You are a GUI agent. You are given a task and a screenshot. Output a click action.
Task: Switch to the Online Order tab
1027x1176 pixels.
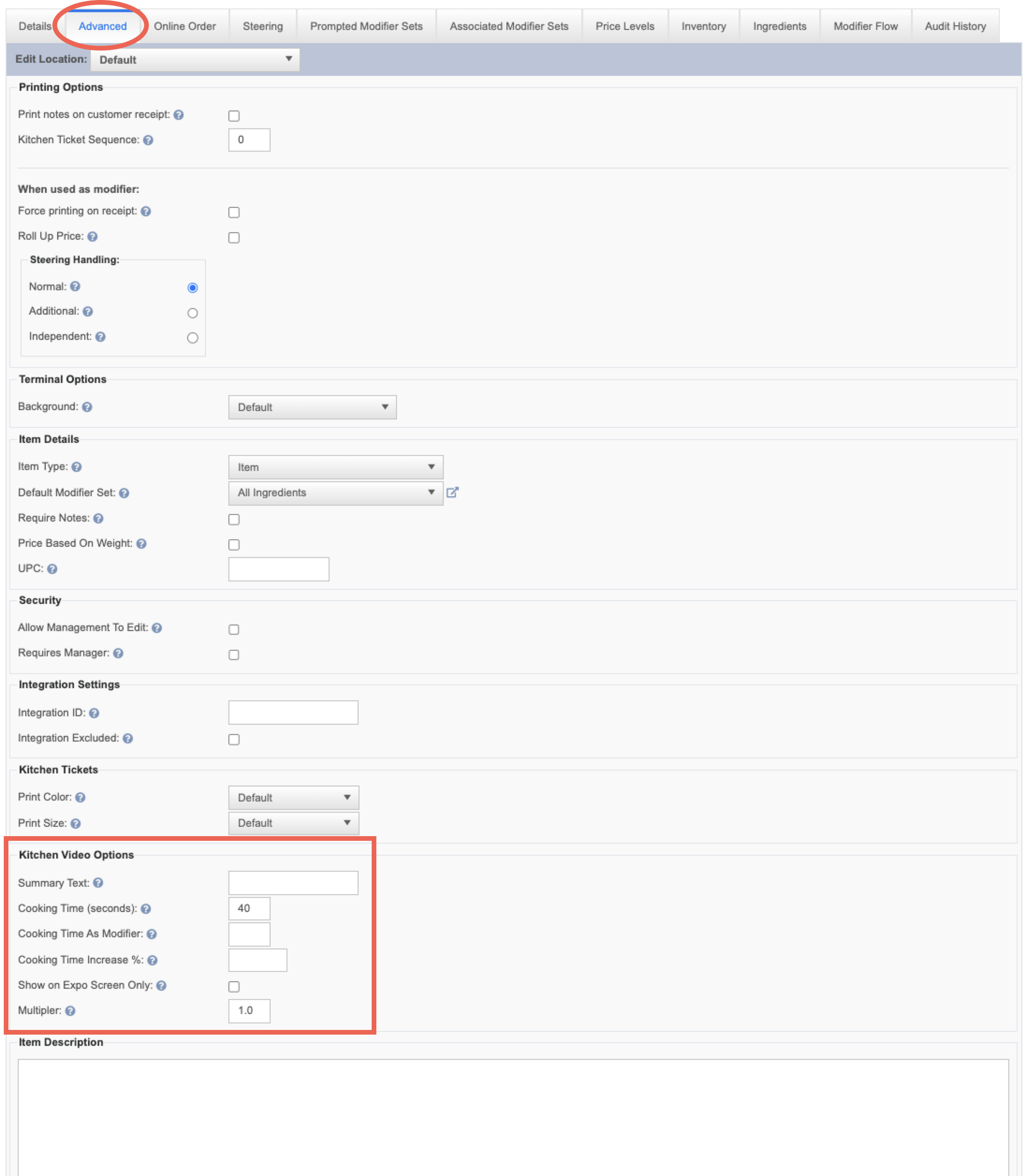[x=184, y=26]
